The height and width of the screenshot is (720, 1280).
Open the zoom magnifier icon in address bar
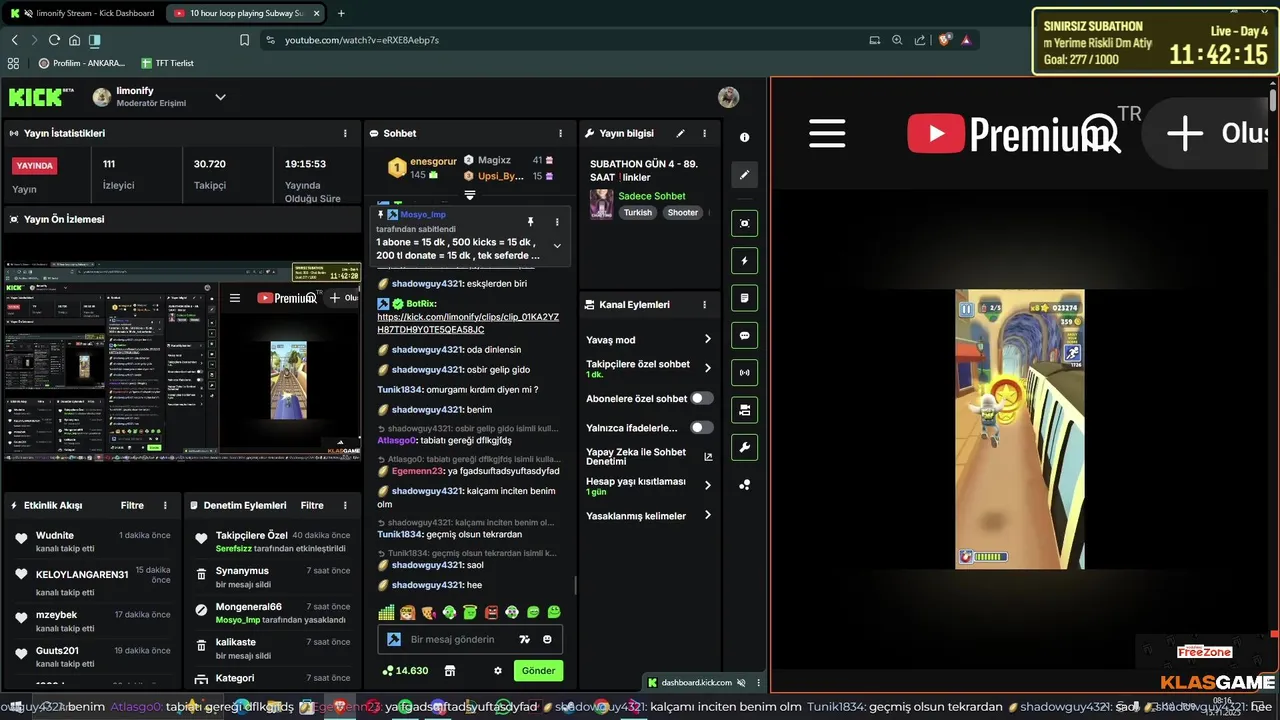897,40
